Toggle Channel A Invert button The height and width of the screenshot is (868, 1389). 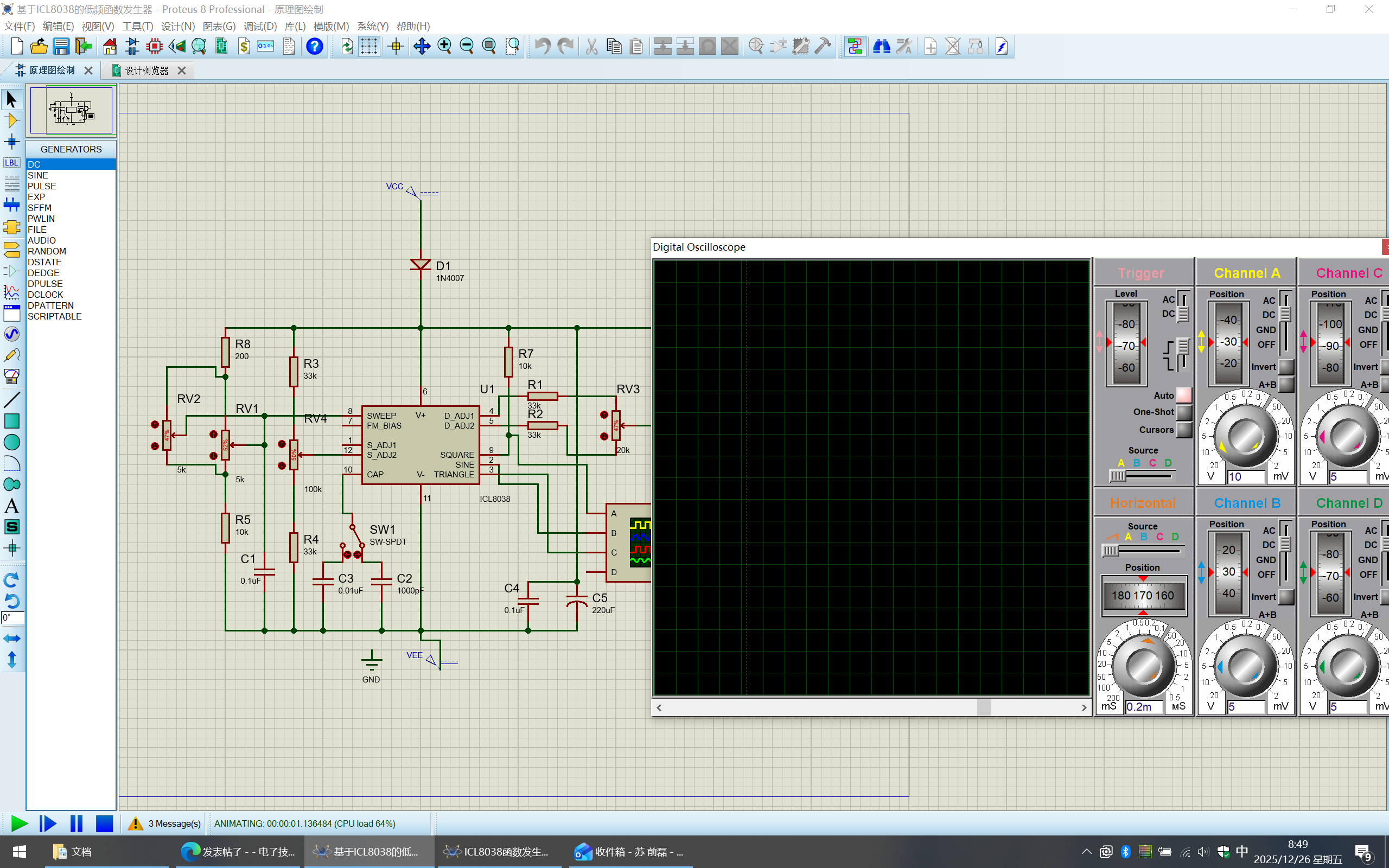[x=1286, y=367]
